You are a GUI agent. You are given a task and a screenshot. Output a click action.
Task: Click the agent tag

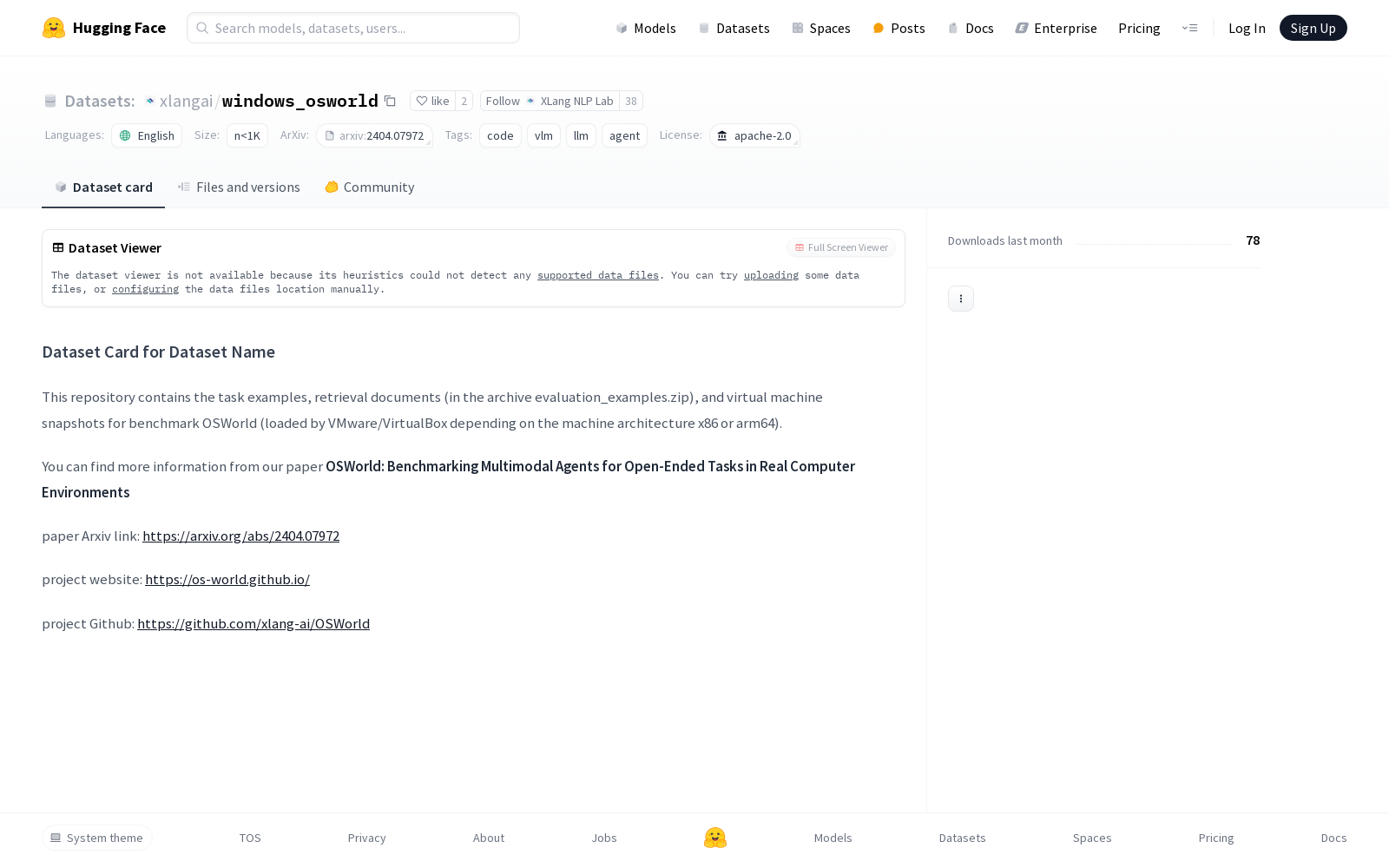pyautogui.click(x=624, y=135)
